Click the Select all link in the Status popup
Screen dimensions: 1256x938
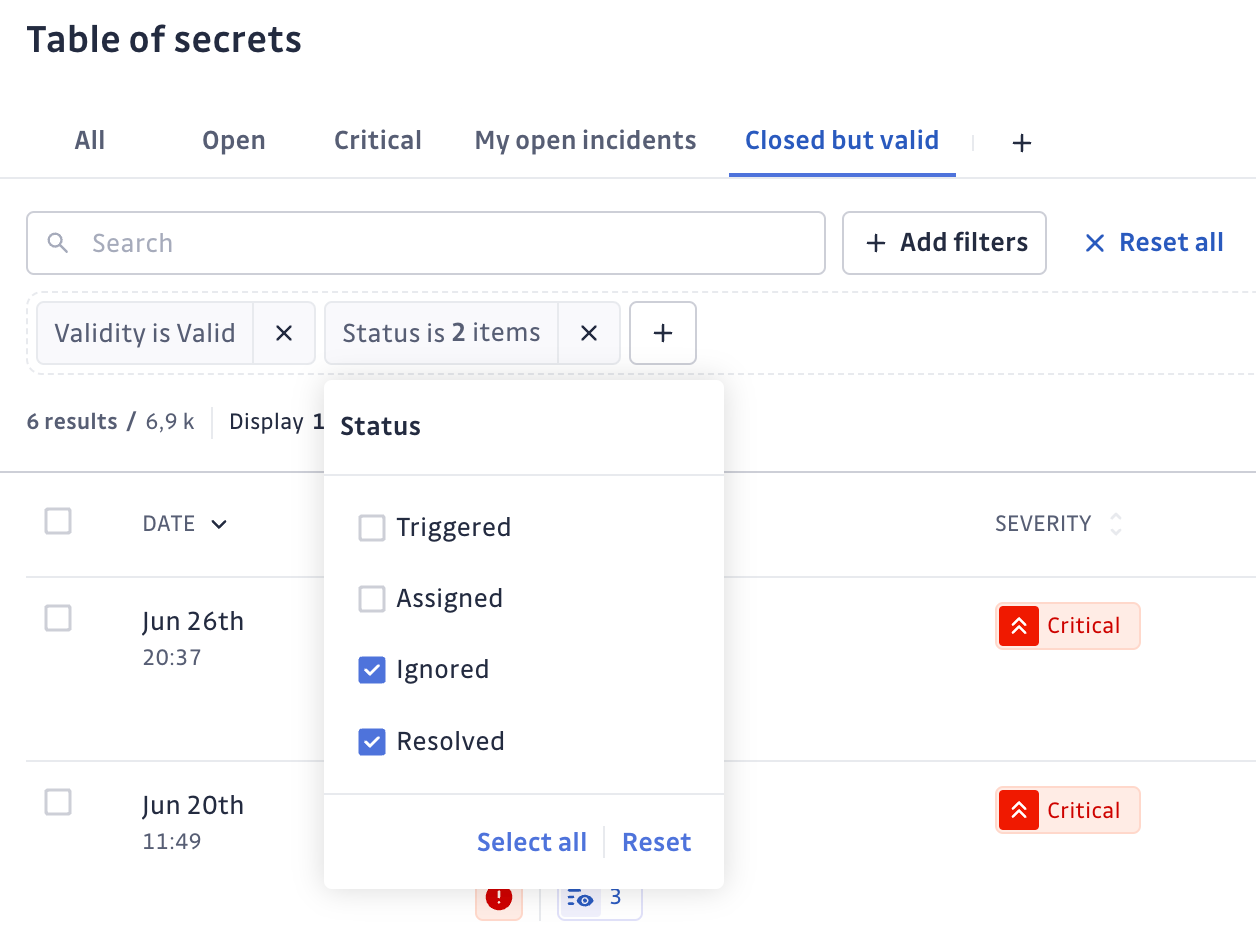pos(531,841)
